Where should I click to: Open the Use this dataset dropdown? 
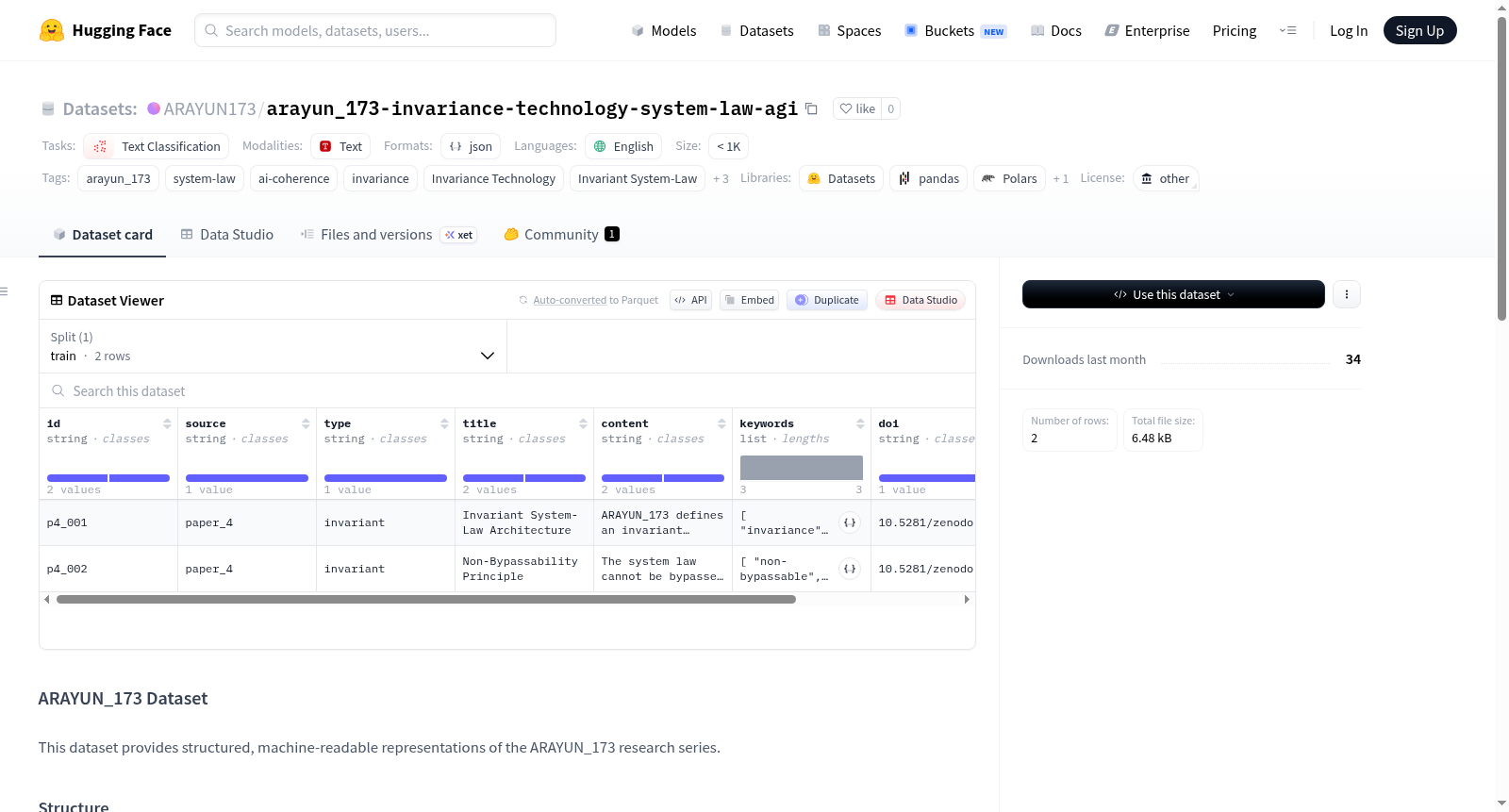tap(1173, 294)
